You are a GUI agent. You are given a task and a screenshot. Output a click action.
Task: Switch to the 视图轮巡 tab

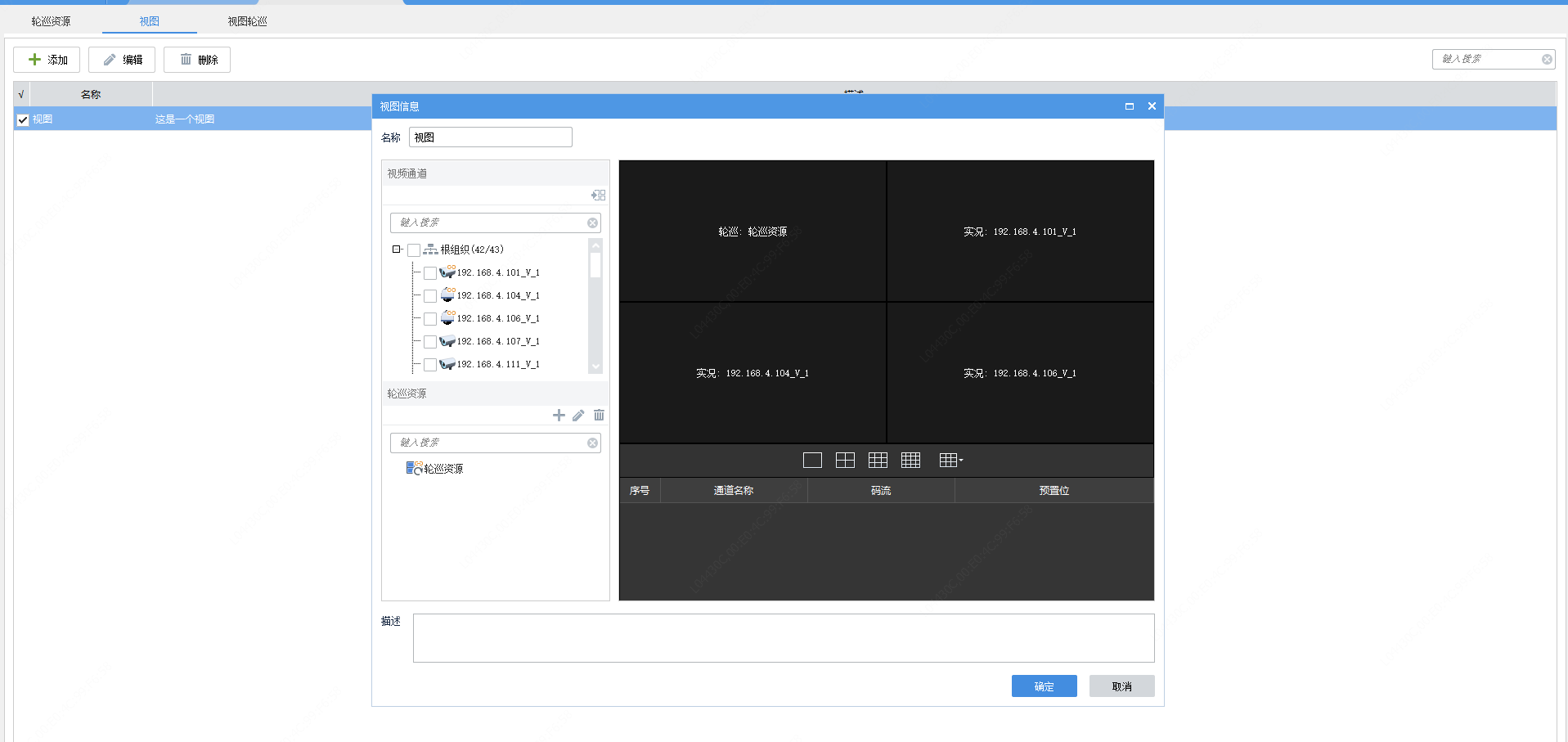[x=247, y=21]
